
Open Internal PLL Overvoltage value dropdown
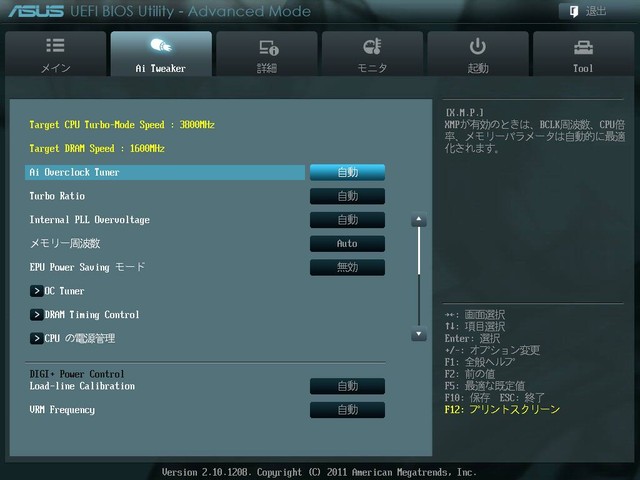[x=347, y=220]
